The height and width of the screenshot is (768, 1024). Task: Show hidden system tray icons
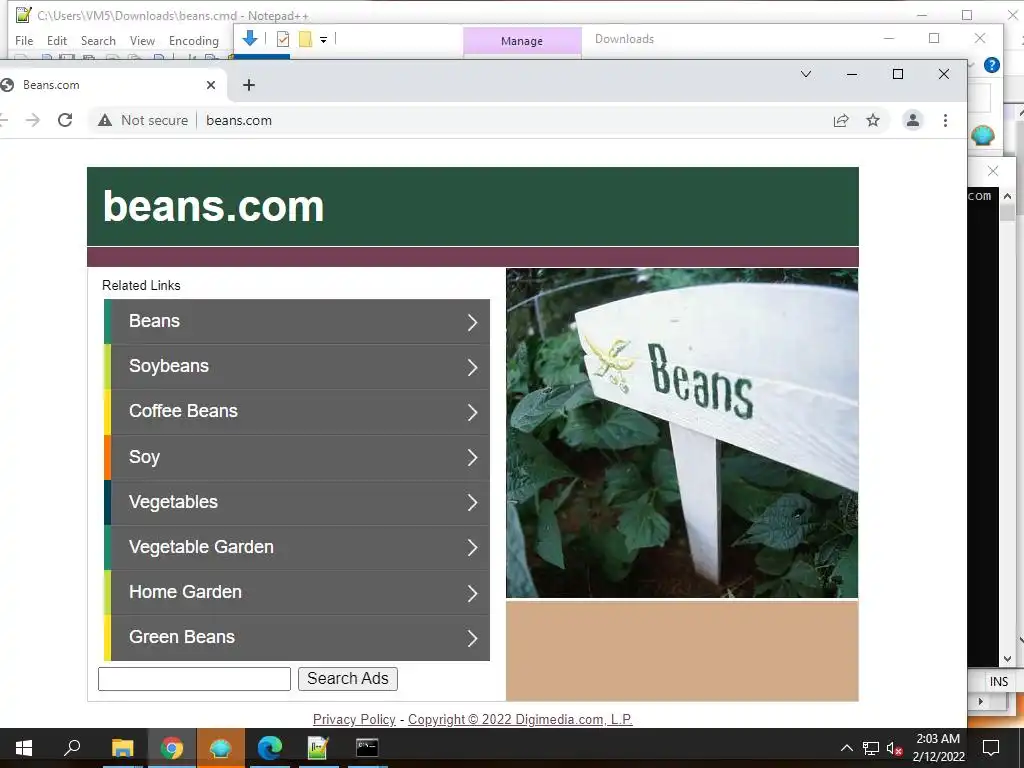click(846, 748)
